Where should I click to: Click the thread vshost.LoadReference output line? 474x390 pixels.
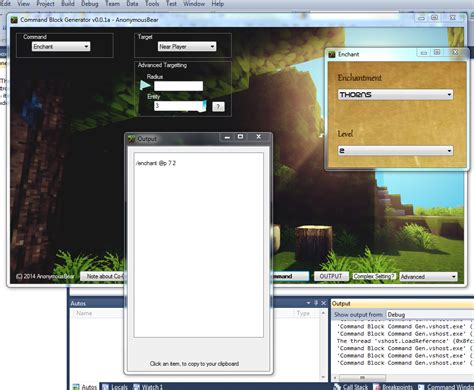pyautogui.click(x=405, y=341)
